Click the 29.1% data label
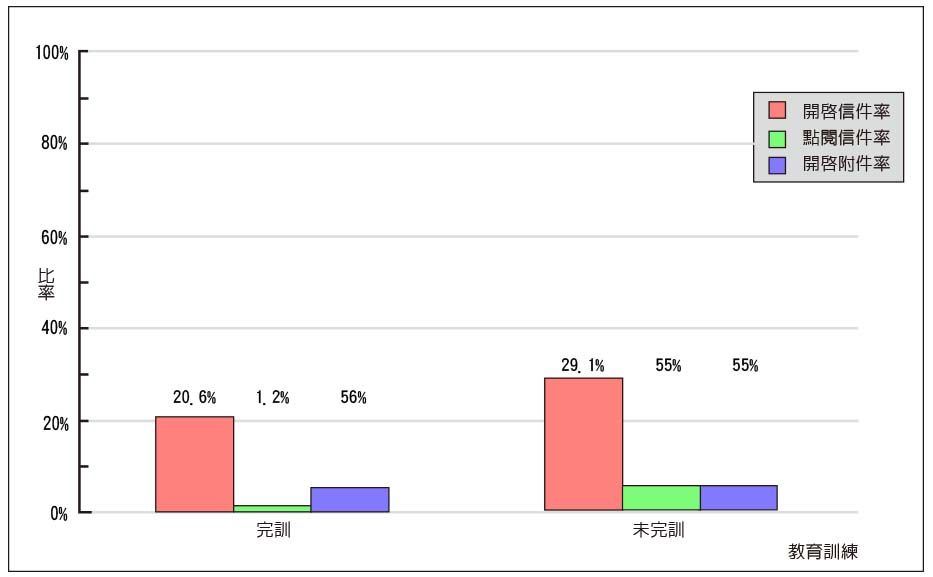Image resolution: width=933 pixels, height=577 pixels. click(583, 365)
